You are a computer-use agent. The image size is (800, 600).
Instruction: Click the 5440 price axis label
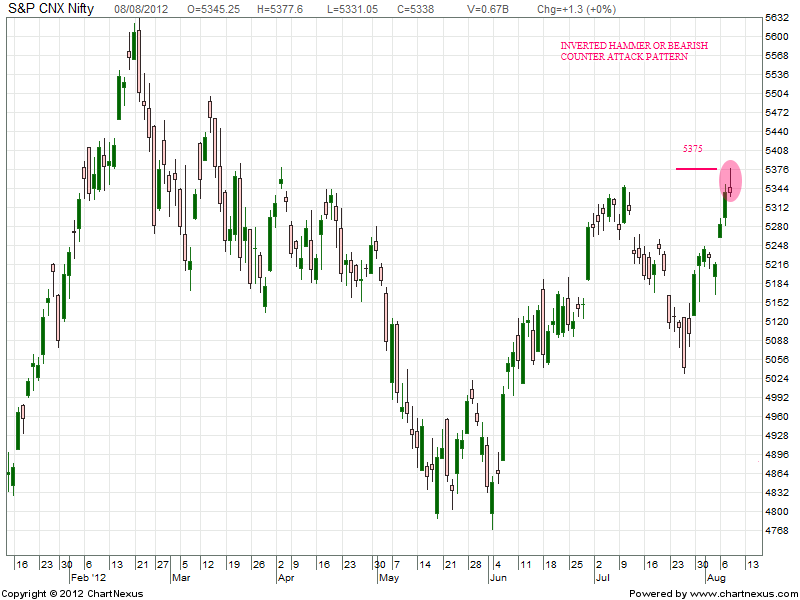777,132
